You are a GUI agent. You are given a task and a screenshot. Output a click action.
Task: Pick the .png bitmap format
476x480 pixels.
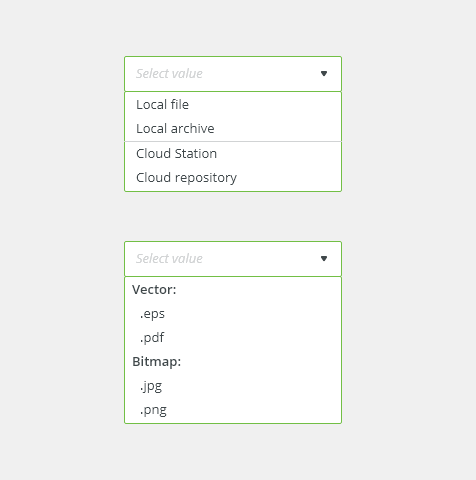pyautogui.click(x=233, y=410)
